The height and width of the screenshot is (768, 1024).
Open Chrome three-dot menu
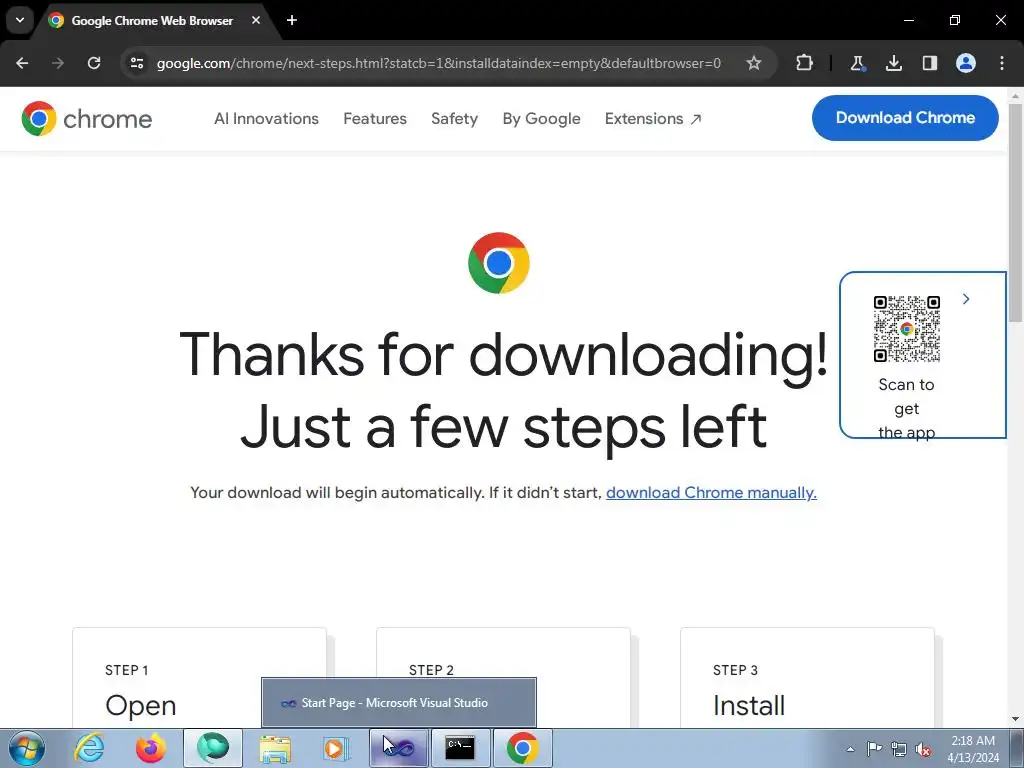pos(1002,63)
